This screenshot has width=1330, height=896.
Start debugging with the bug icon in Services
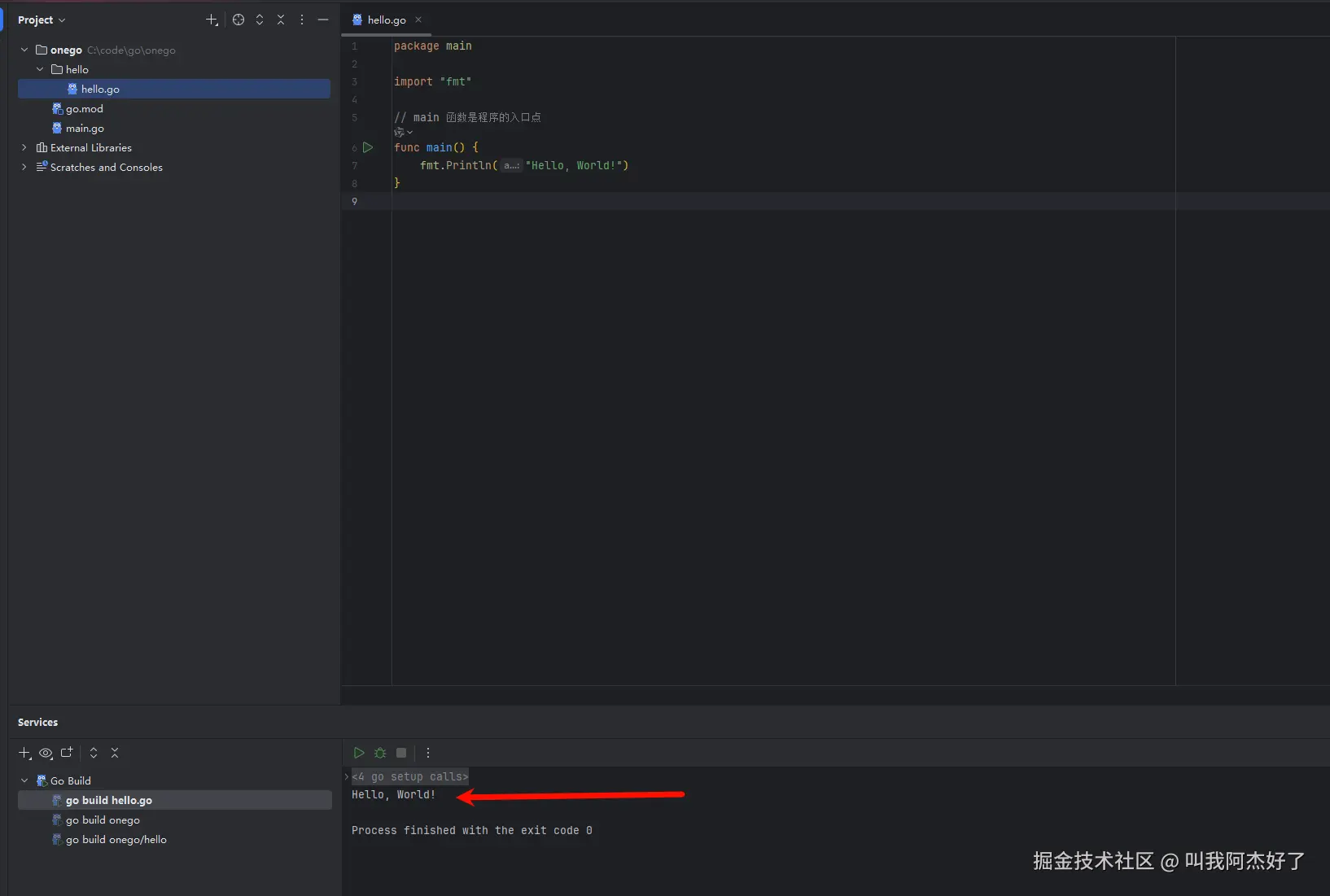coord(380,753)
